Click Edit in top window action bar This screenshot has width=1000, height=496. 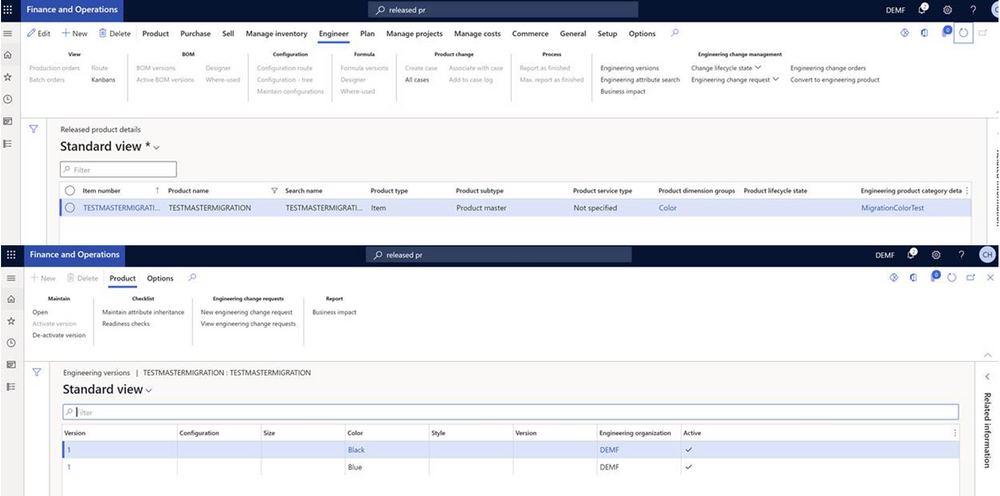[38, 34]
